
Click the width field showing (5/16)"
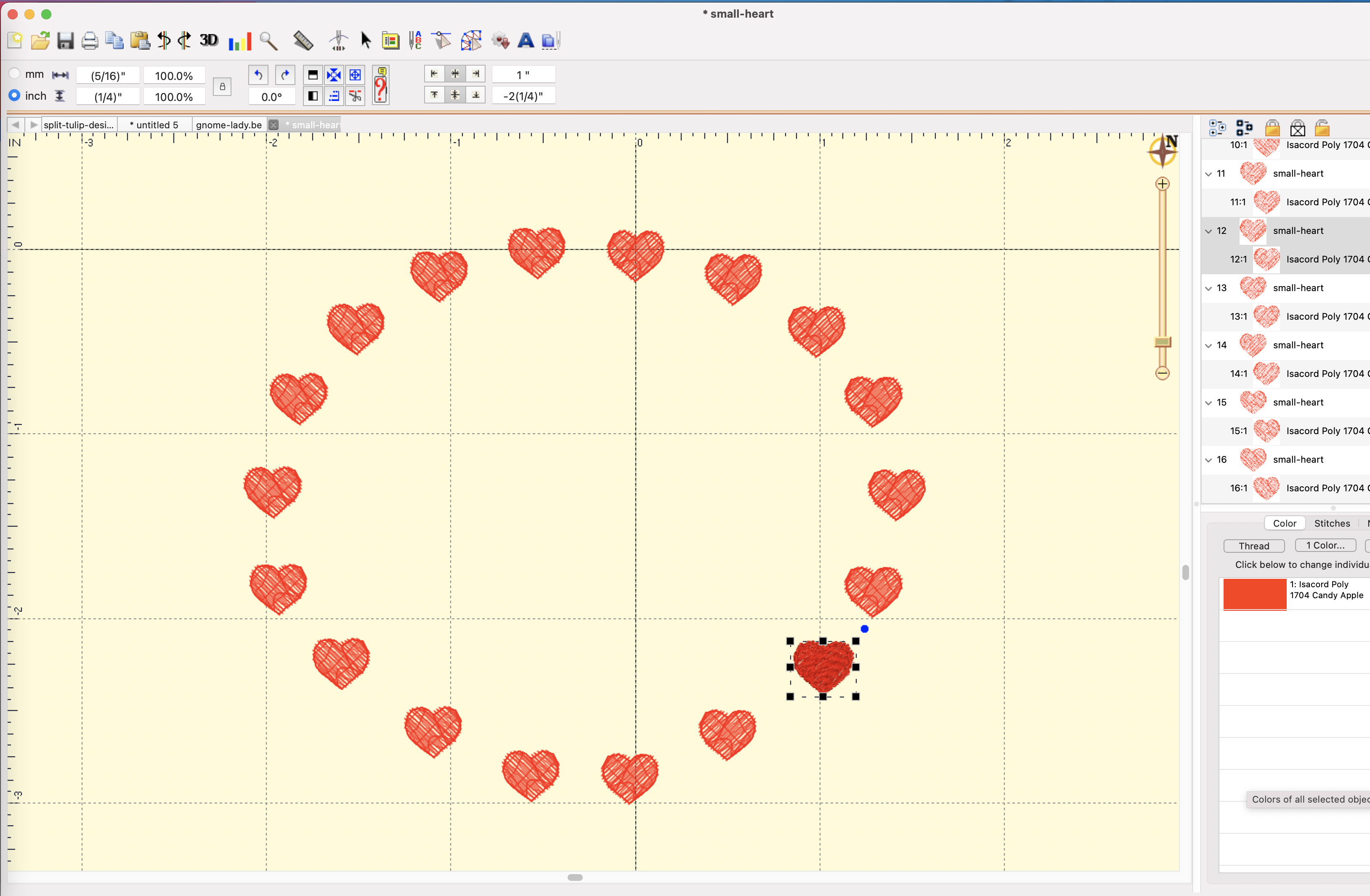pos(108,75)
